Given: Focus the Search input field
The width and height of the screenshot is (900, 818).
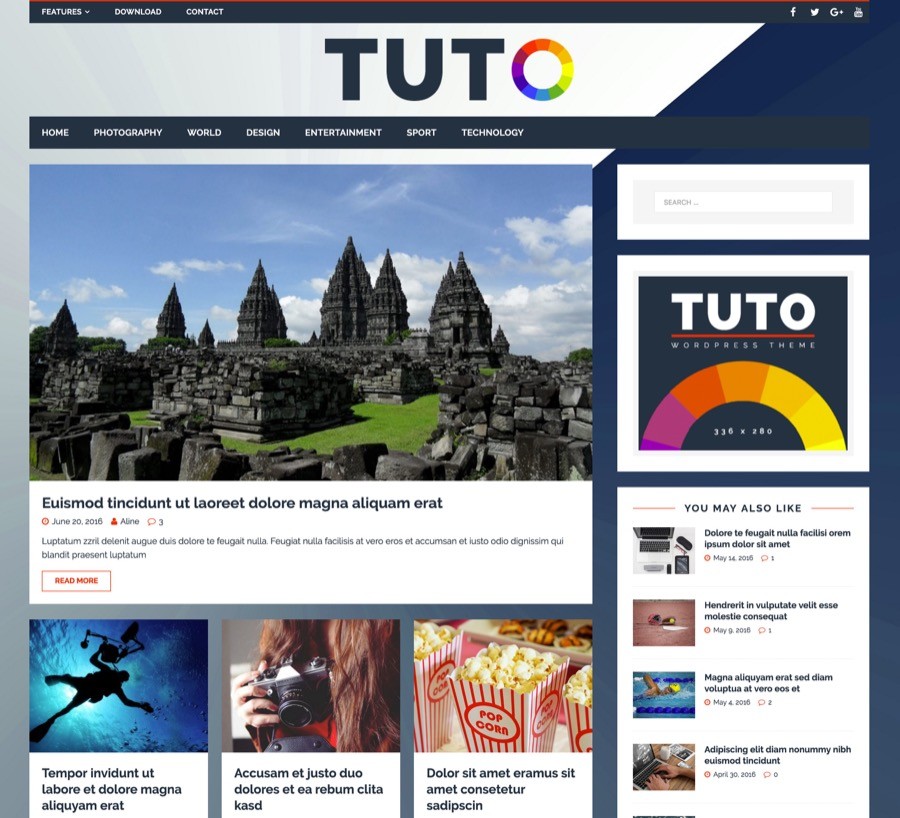Looking at the screenshot, I should 743,202.
